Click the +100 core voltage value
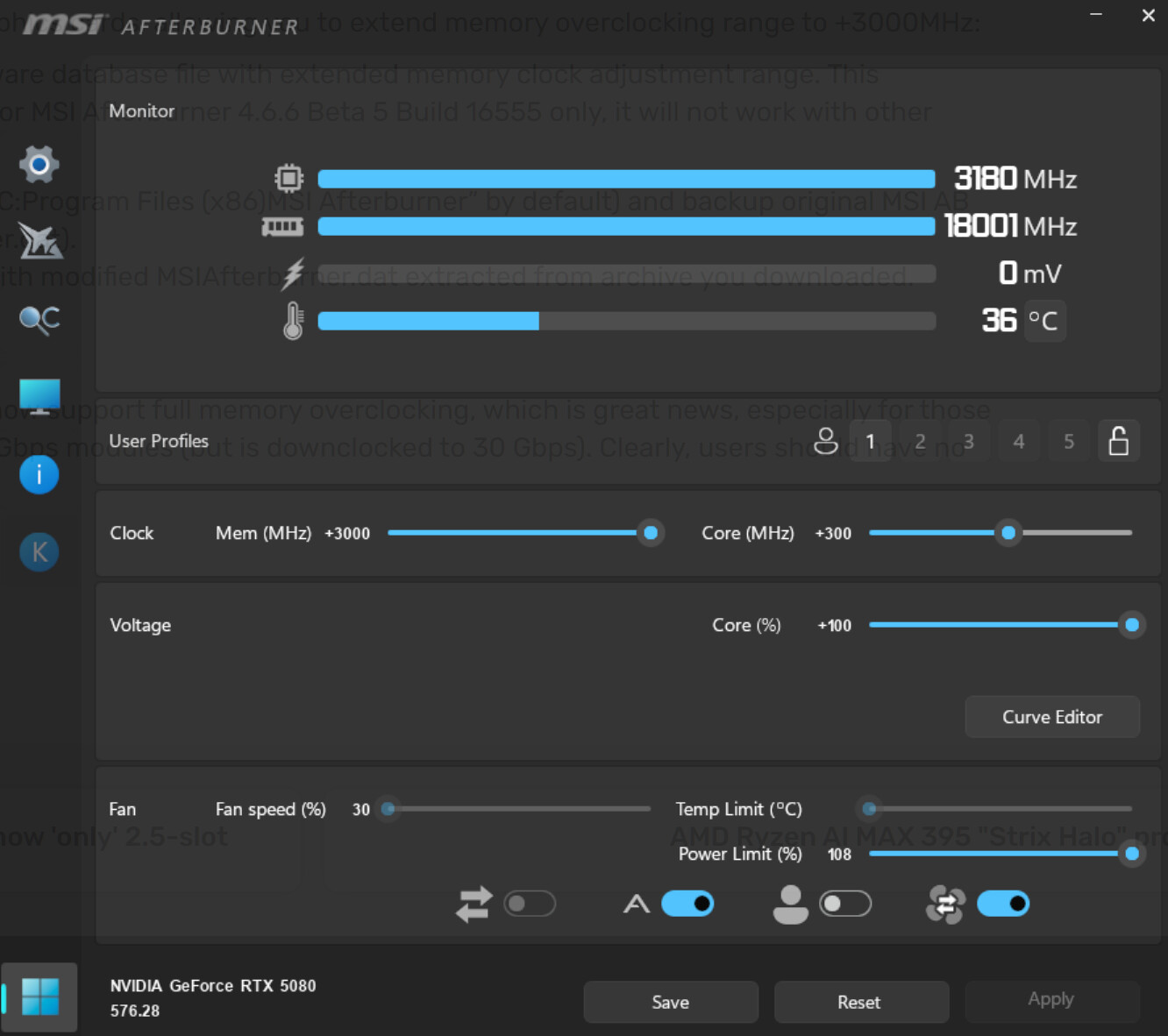Screen dimensions: 1168x1036 [834, 626]
